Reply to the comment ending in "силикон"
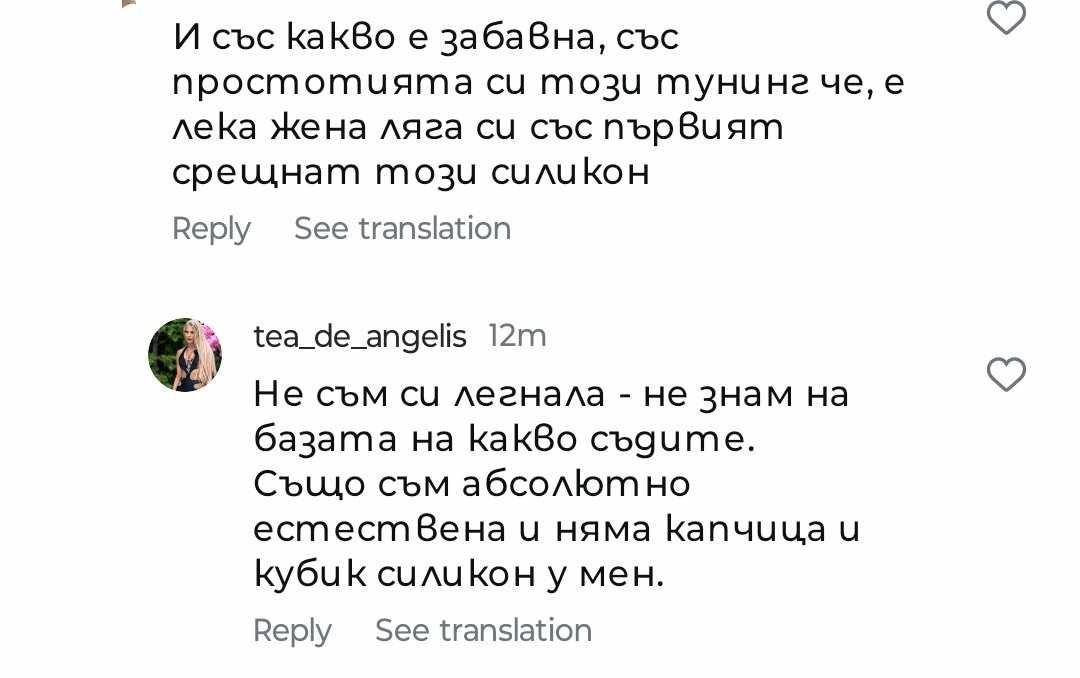1080x678 pixels. (211, 229)
